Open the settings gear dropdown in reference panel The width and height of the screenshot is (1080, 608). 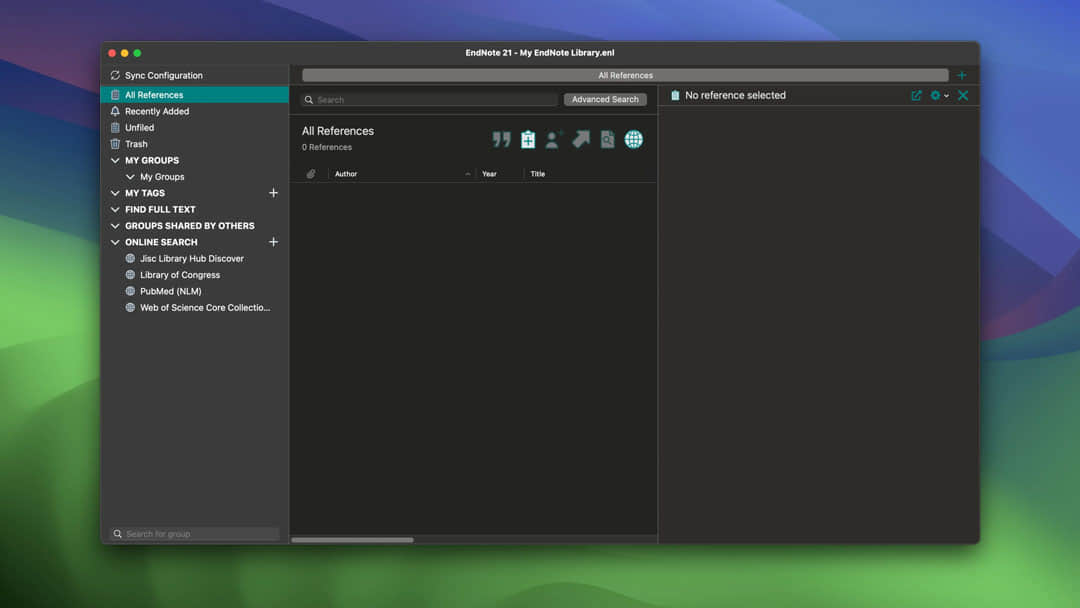pyautogui.click(x=937, y=95)
